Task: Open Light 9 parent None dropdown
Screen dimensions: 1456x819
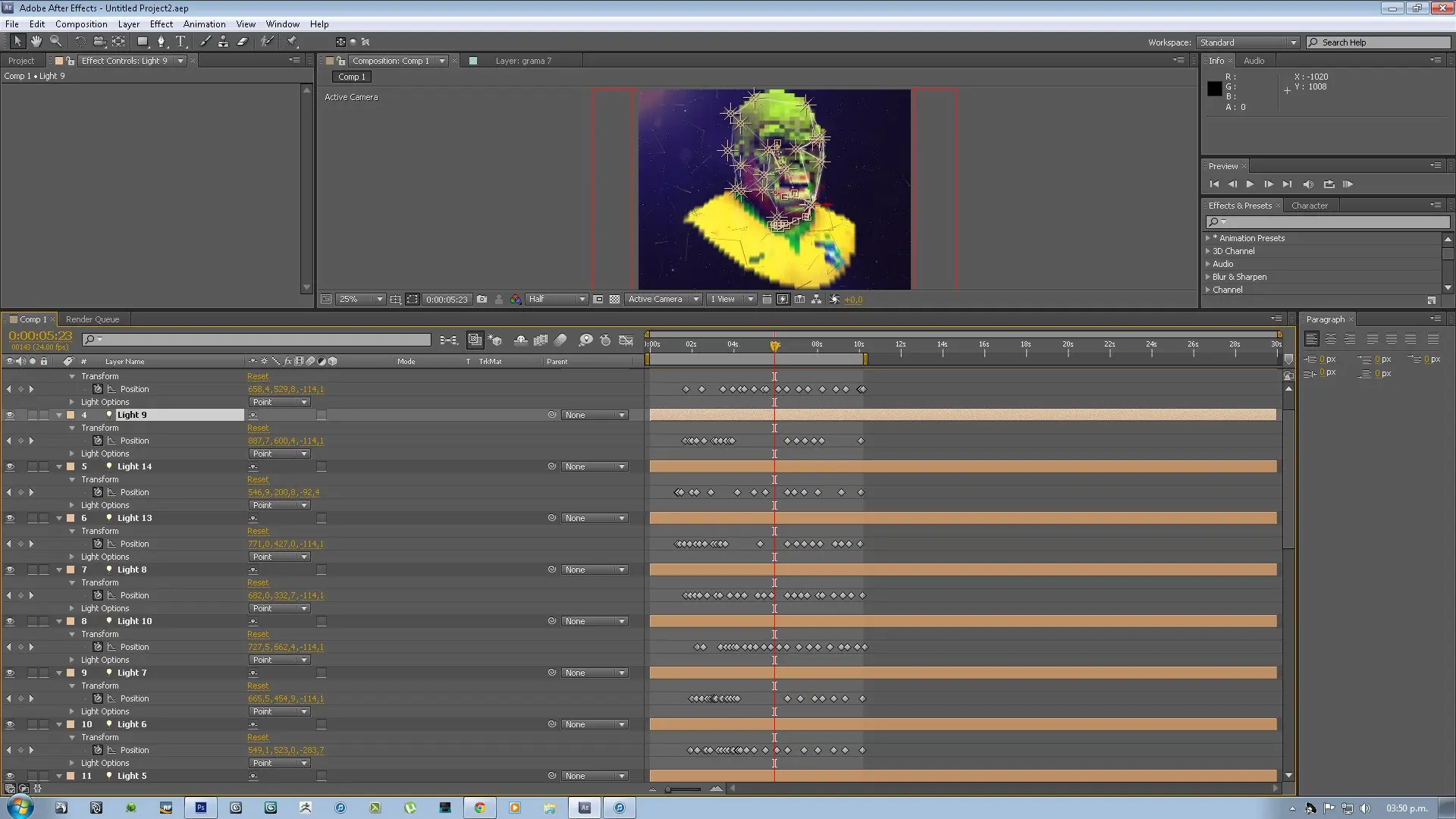Action: click(x=595, y=416)
